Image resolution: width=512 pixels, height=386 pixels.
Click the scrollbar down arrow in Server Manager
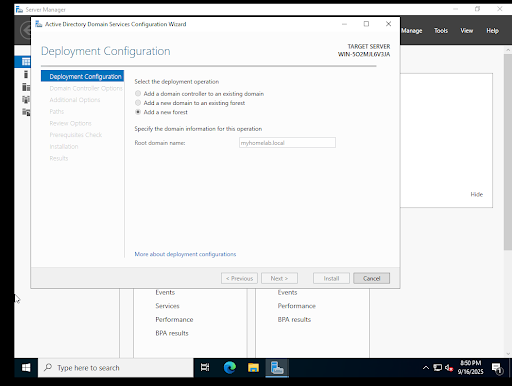pyautogui.click(x=508, y=354)
